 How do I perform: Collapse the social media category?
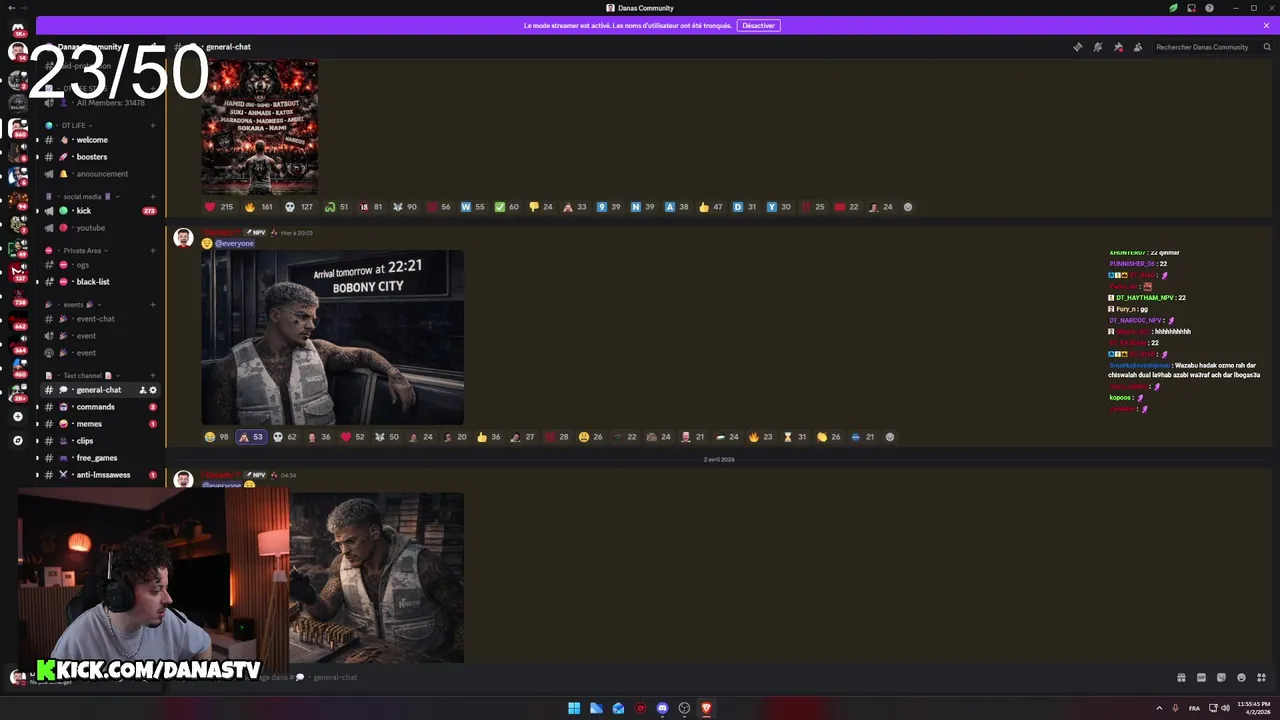pos(82,196)
